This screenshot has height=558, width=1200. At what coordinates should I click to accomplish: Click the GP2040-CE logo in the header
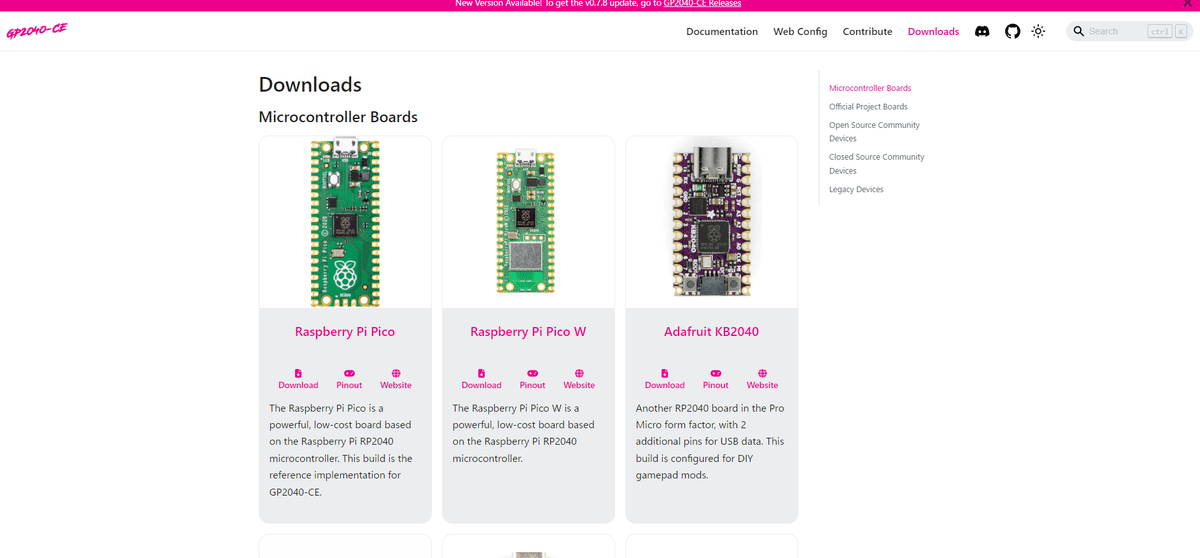coord(36,31)
